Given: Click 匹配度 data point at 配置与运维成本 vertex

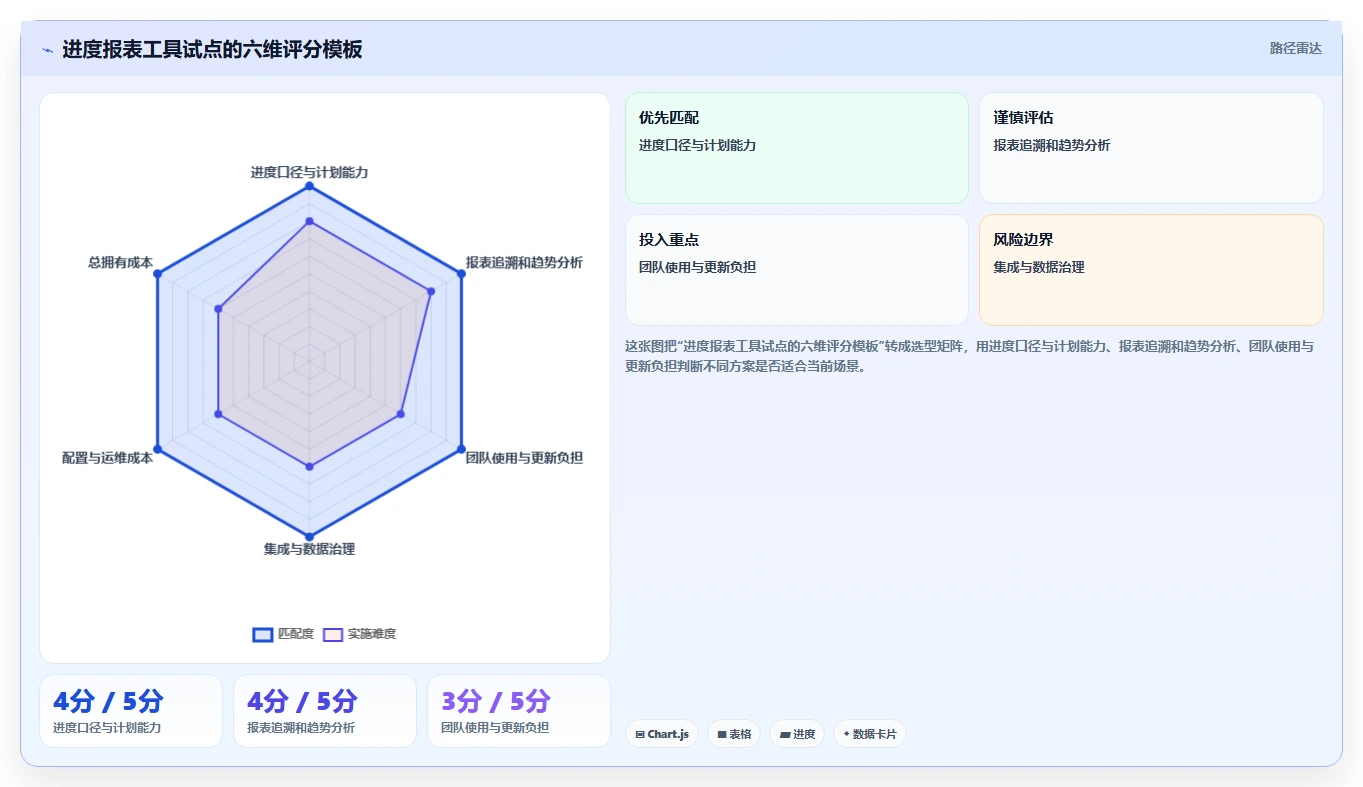Looking at the screenshot, I should tap(157, 448).
